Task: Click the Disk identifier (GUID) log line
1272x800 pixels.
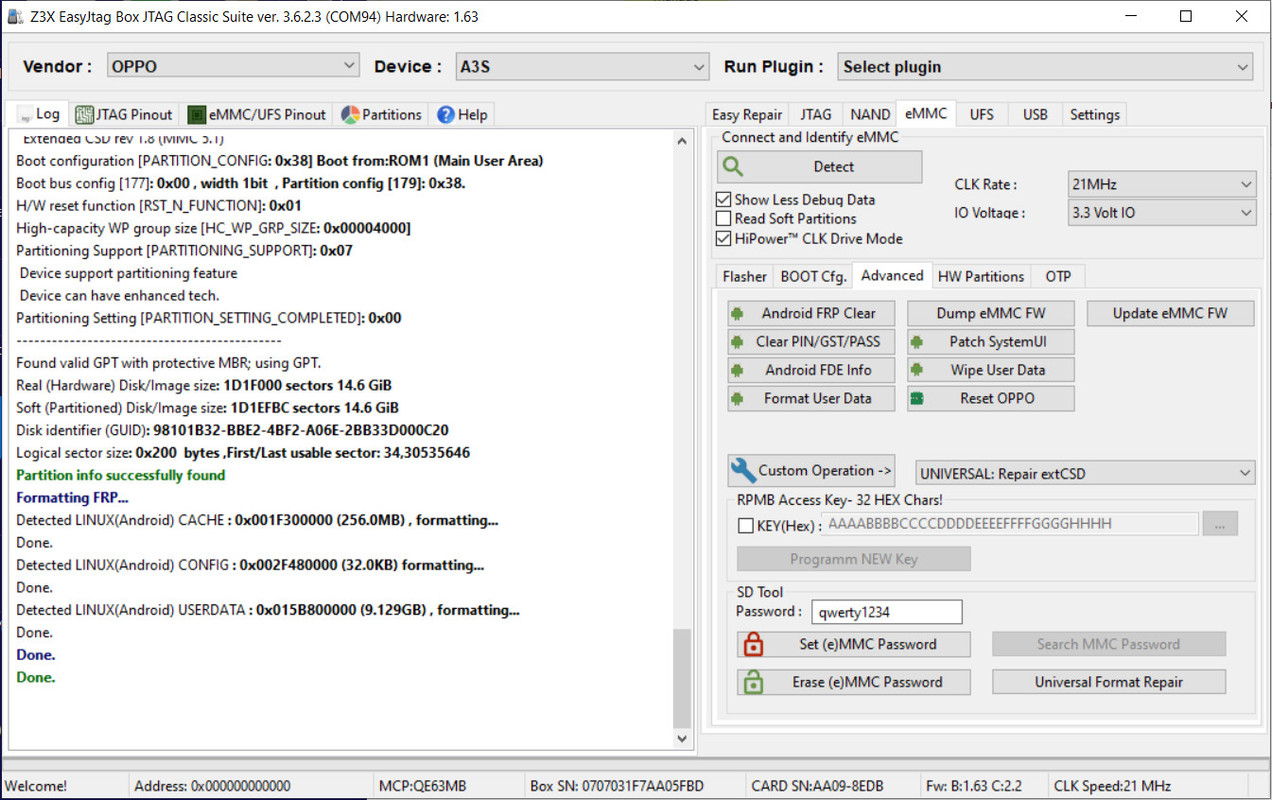Action: [x=232, y=430]
